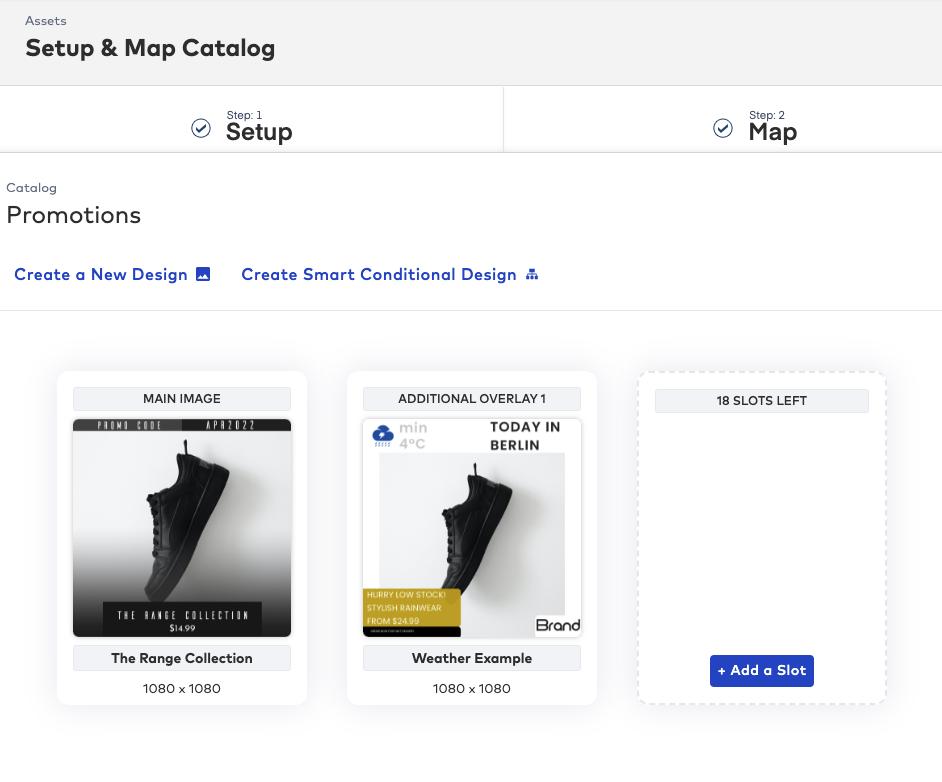Click the image icon beside Create a New Design
Viewport: 942px width, 782px height.
click(202, 274)
